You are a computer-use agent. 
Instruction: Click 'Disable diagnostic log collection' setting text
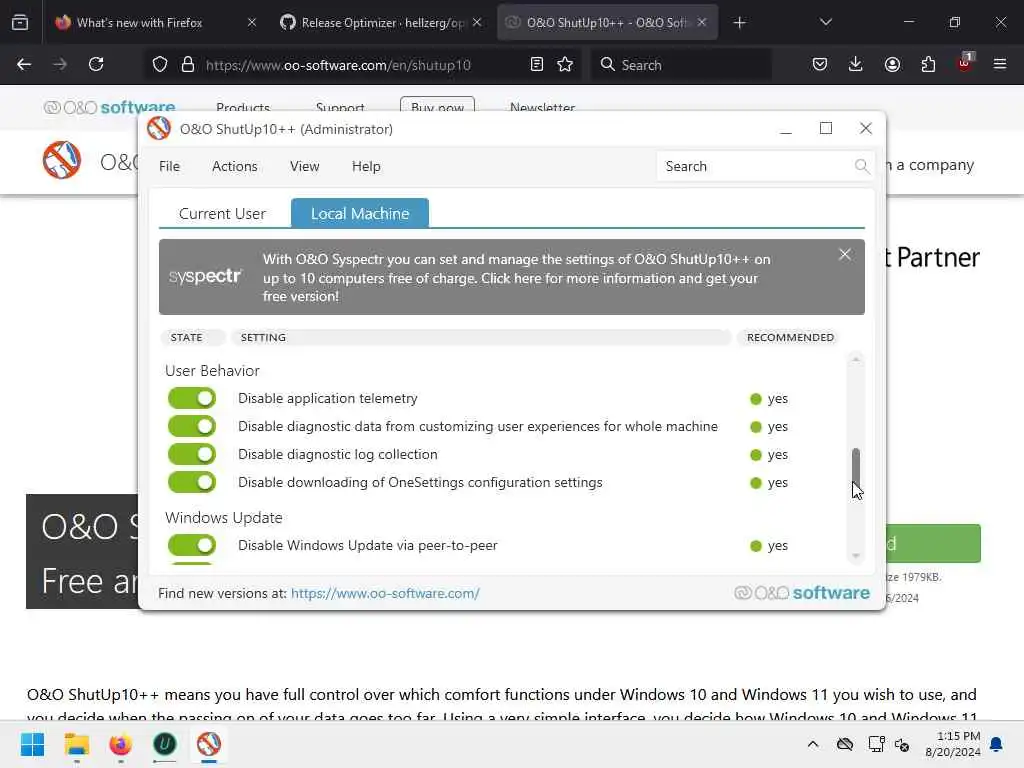[338, 455]
